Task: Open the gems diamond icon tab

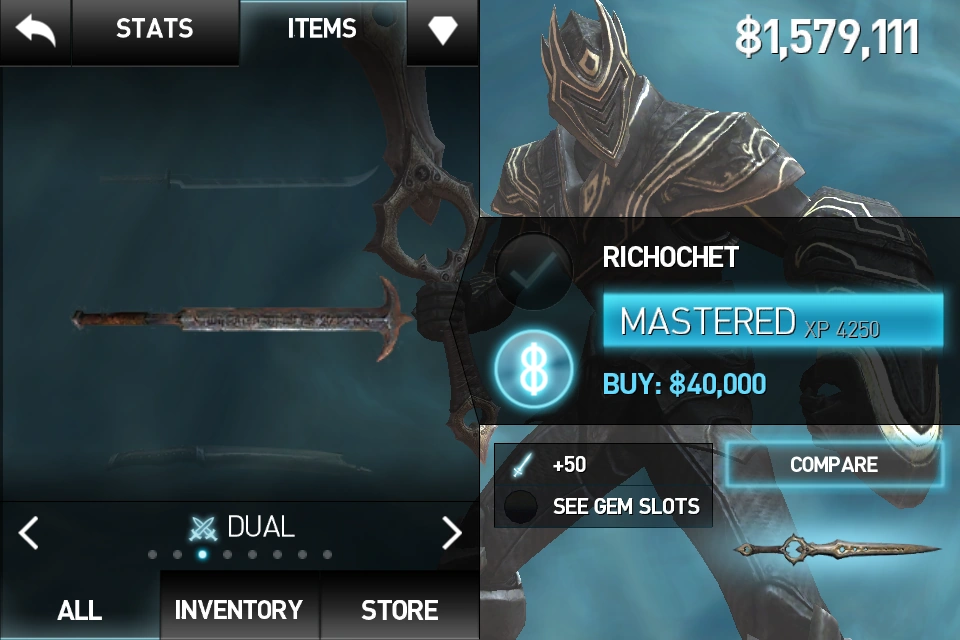Action: [443, 29]
